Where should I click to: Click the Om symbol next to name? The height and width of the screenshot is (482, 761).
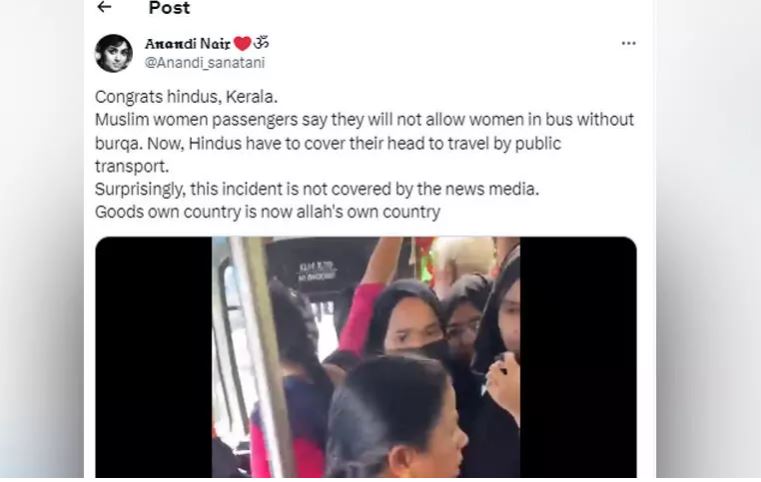[x=261, y=43]
